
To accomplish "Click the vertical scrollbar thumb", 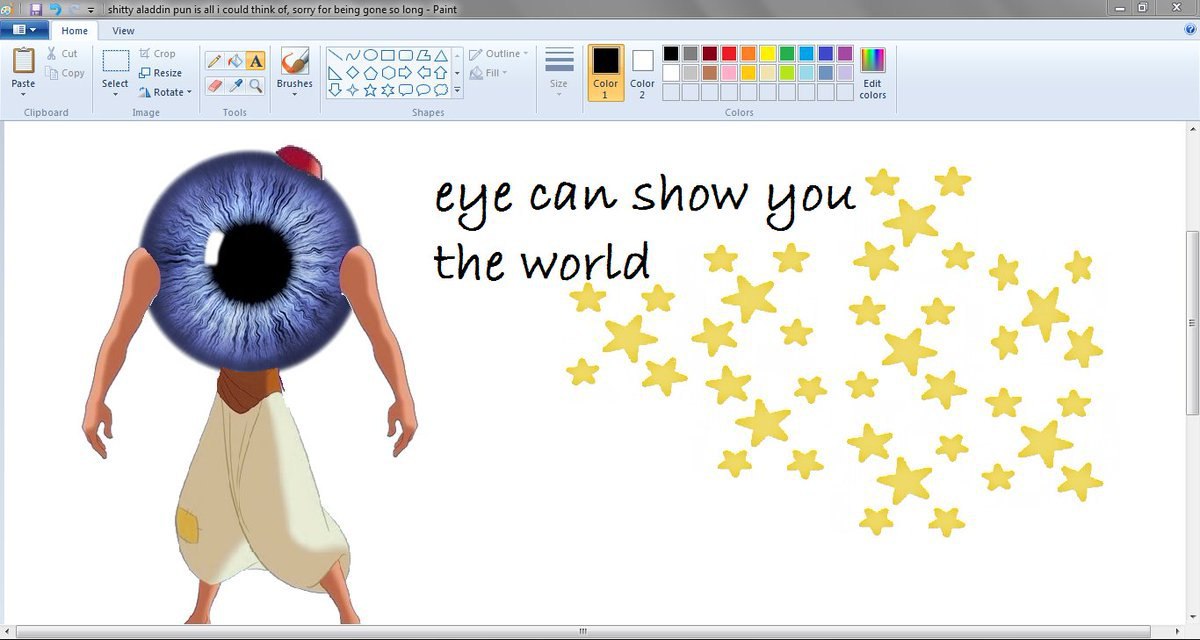I will (1191, 323).
